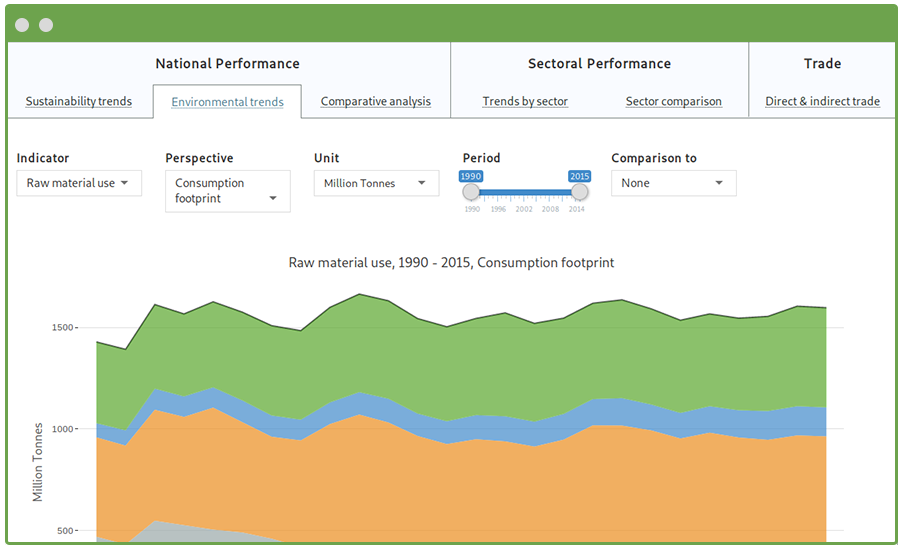Viewport: 903px width, 551px height.
Task: Switch to the Comparative analysis tab
Action: [x=376, y=101]
